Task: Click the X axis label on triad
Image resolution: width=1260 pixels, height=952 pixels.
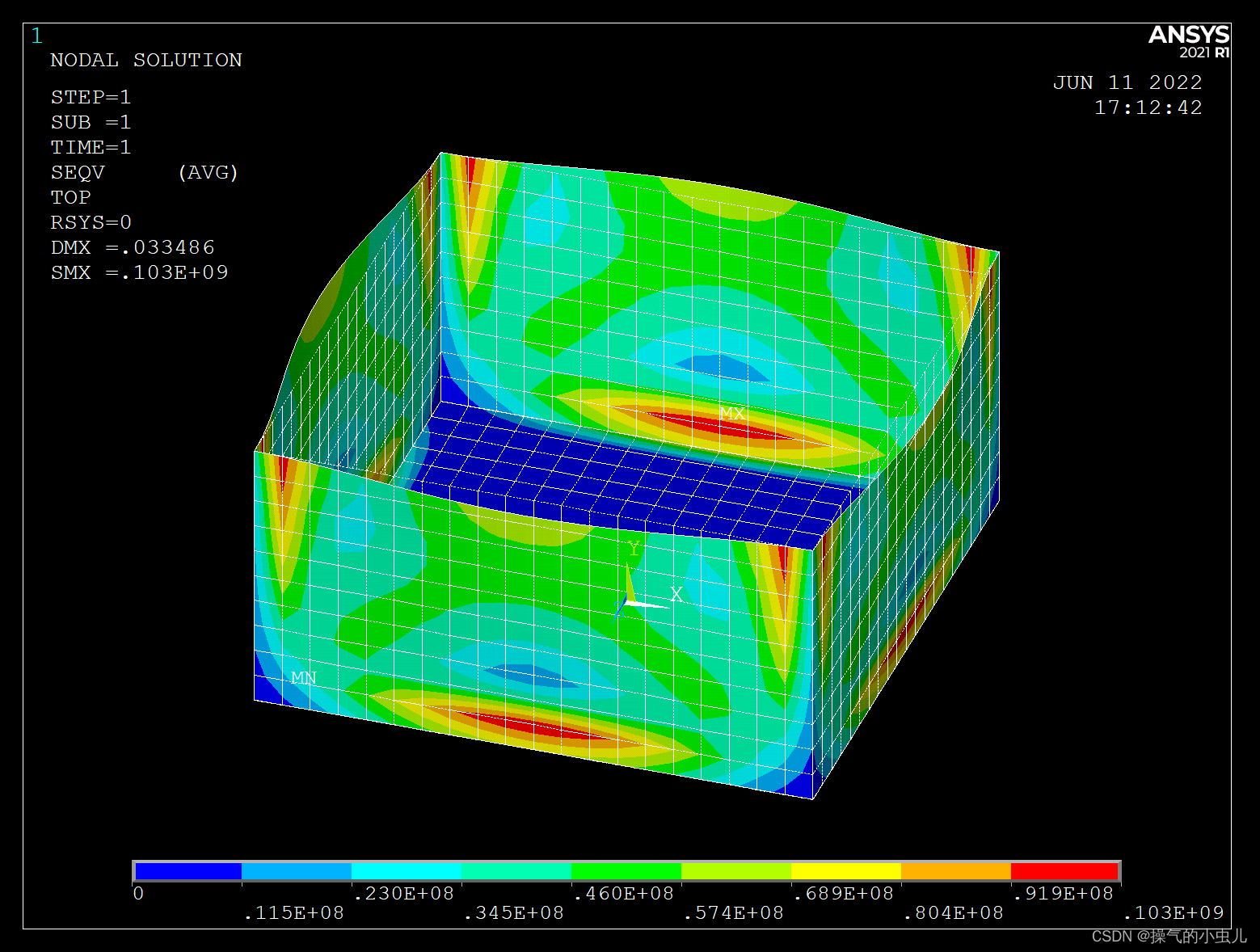Action: [x=676, y=595]
